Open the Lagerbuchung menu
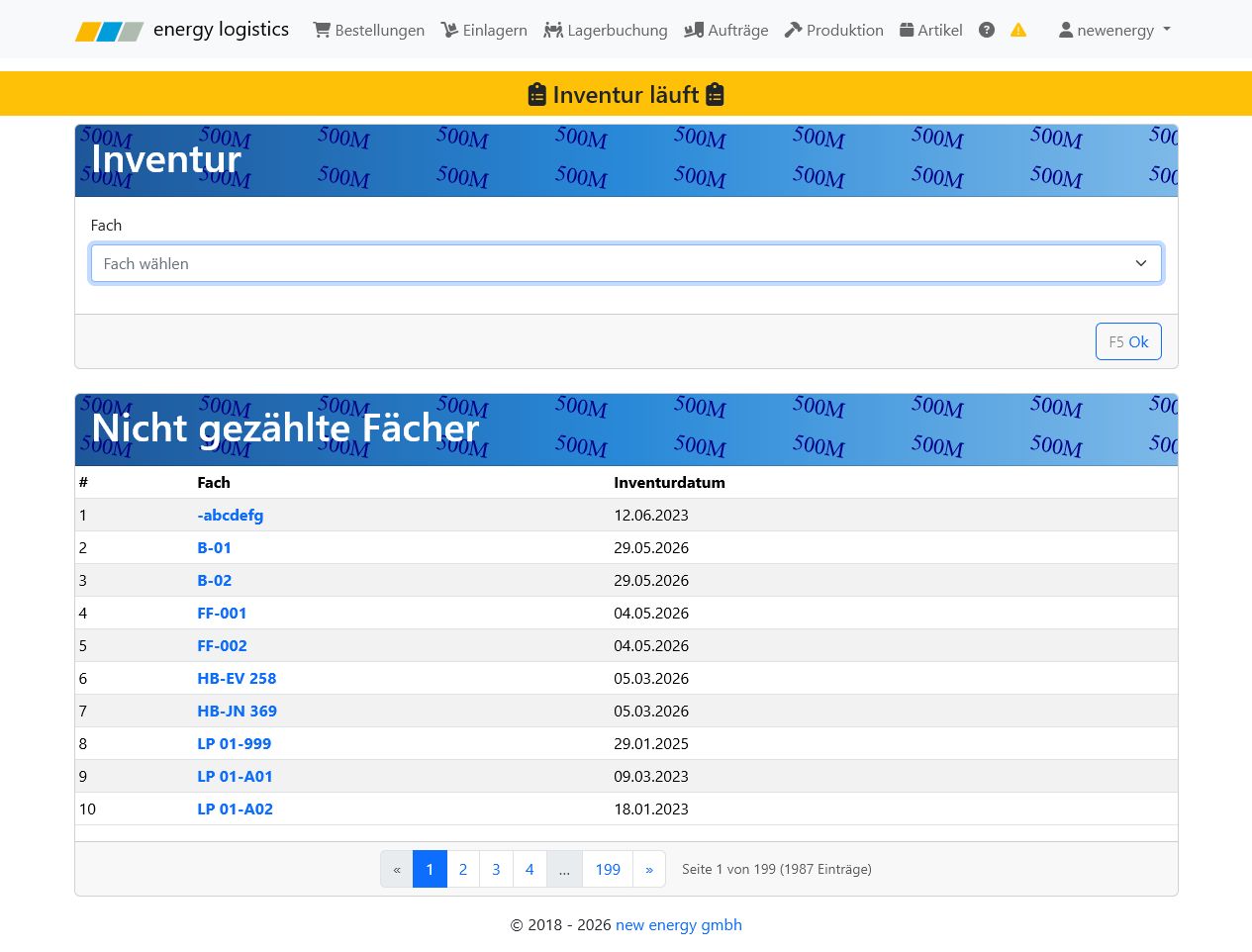Screen dimensions: 1252x952 pyautogui.click(x=606, y=30)
